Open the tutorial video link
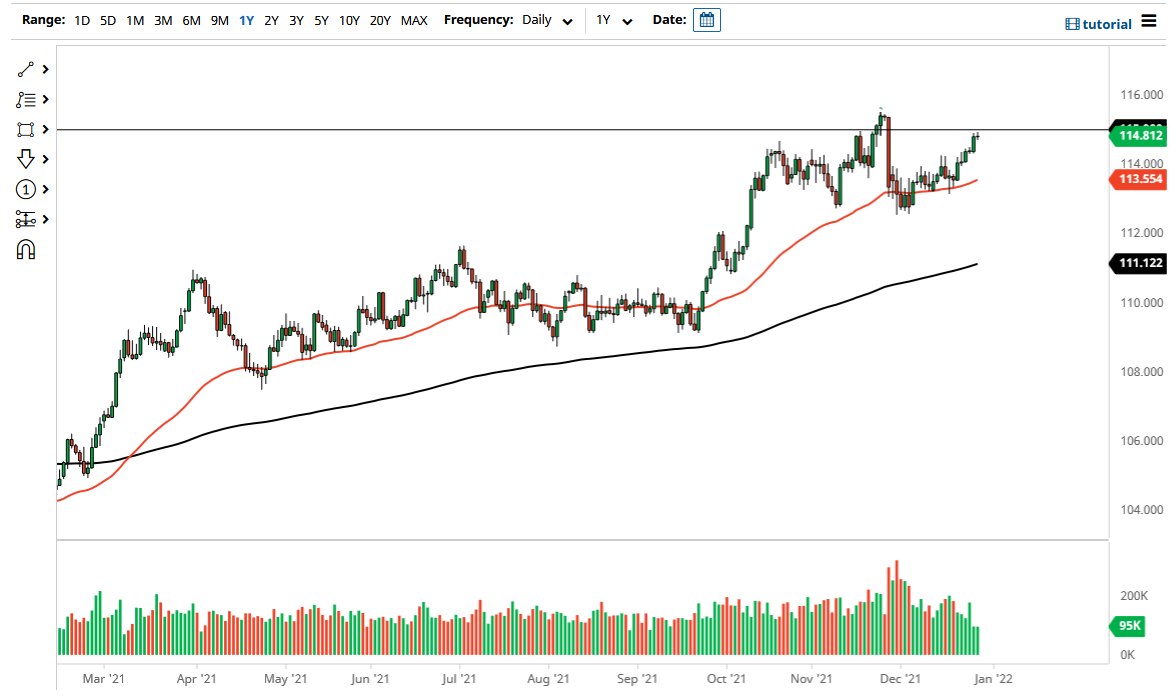Screen dimensions: 1176x698 pyautogui.click(x=1101, y=23)
